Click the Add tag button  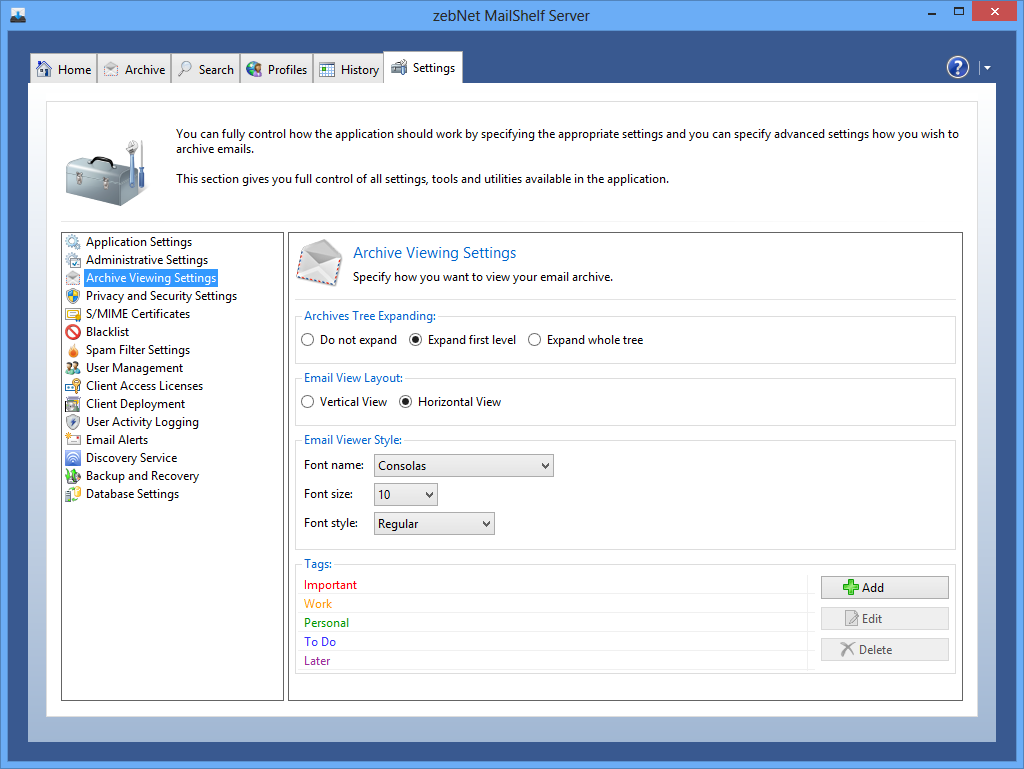[x=884, y=588]
